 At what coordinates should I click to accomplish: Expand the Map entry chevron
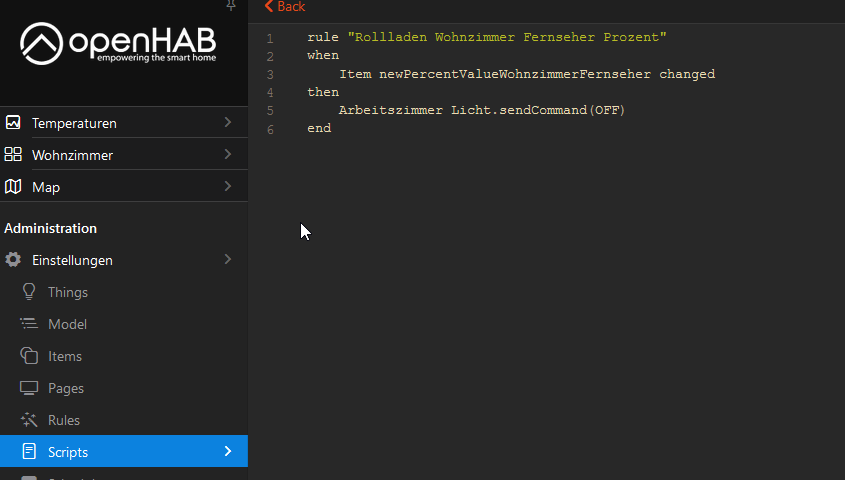(x=228, y=186)
